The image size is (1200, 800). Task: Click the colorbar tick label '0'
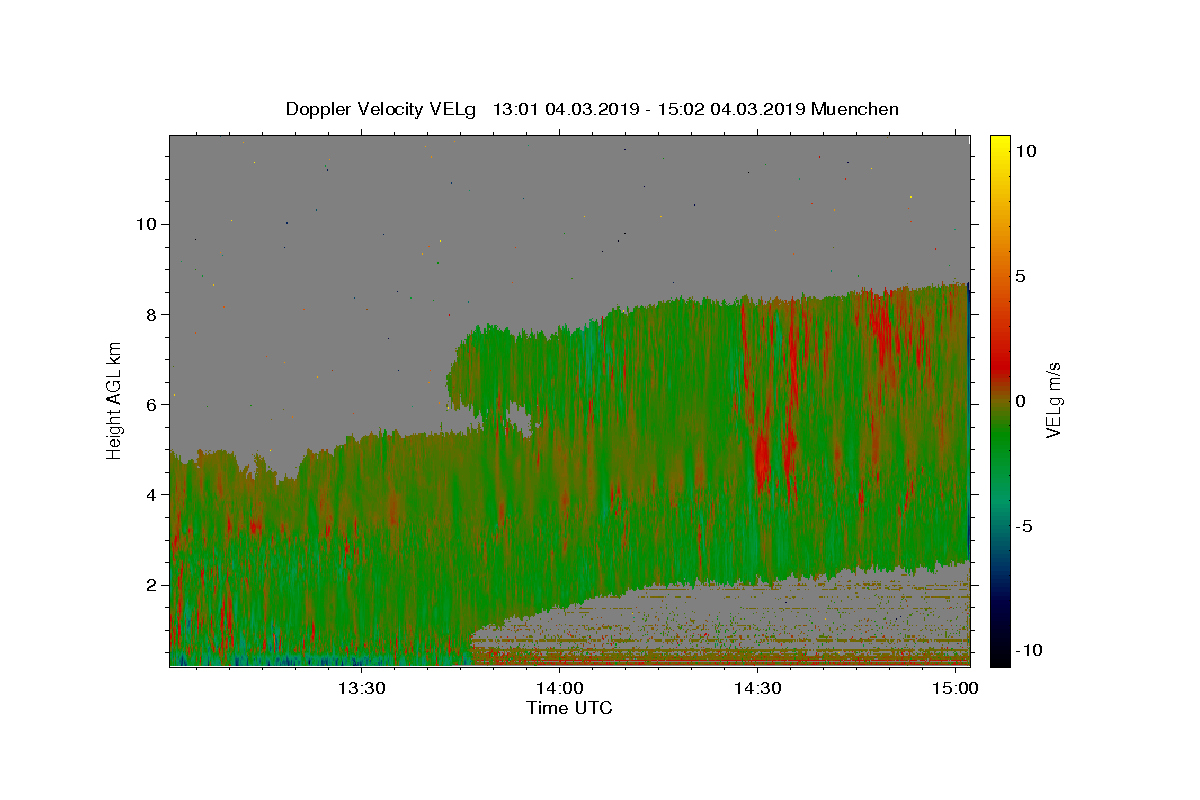click(1020, 401)
